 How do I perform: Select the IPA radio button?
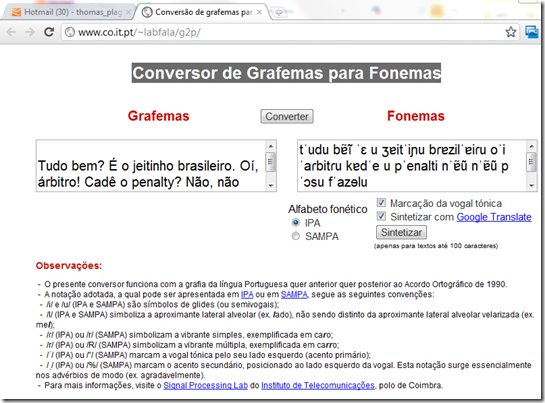[295, 223]
